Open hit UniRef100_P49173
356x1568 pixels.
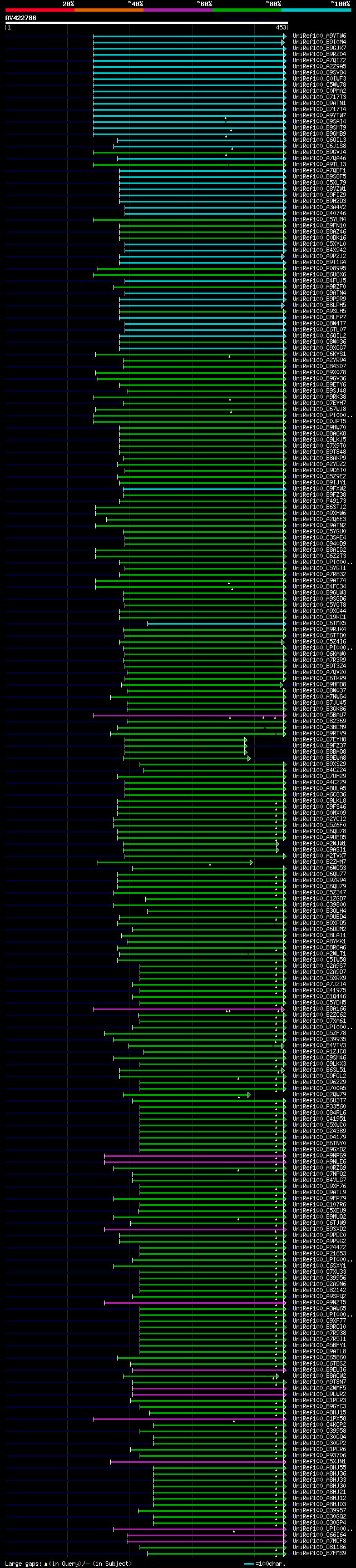[319, 501]
